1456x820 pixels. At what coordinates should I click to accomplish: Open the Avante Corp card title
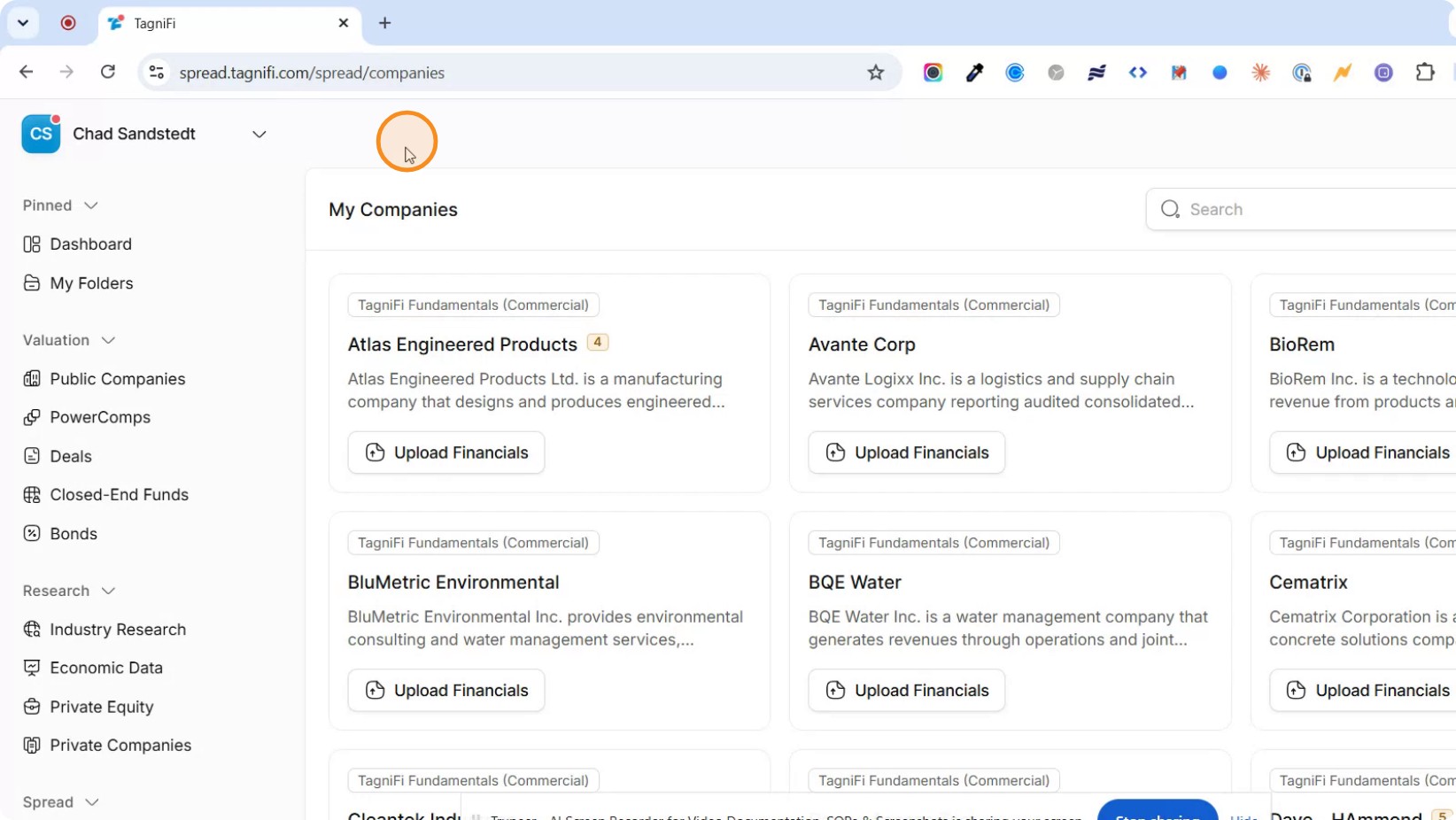pos(862,344)
